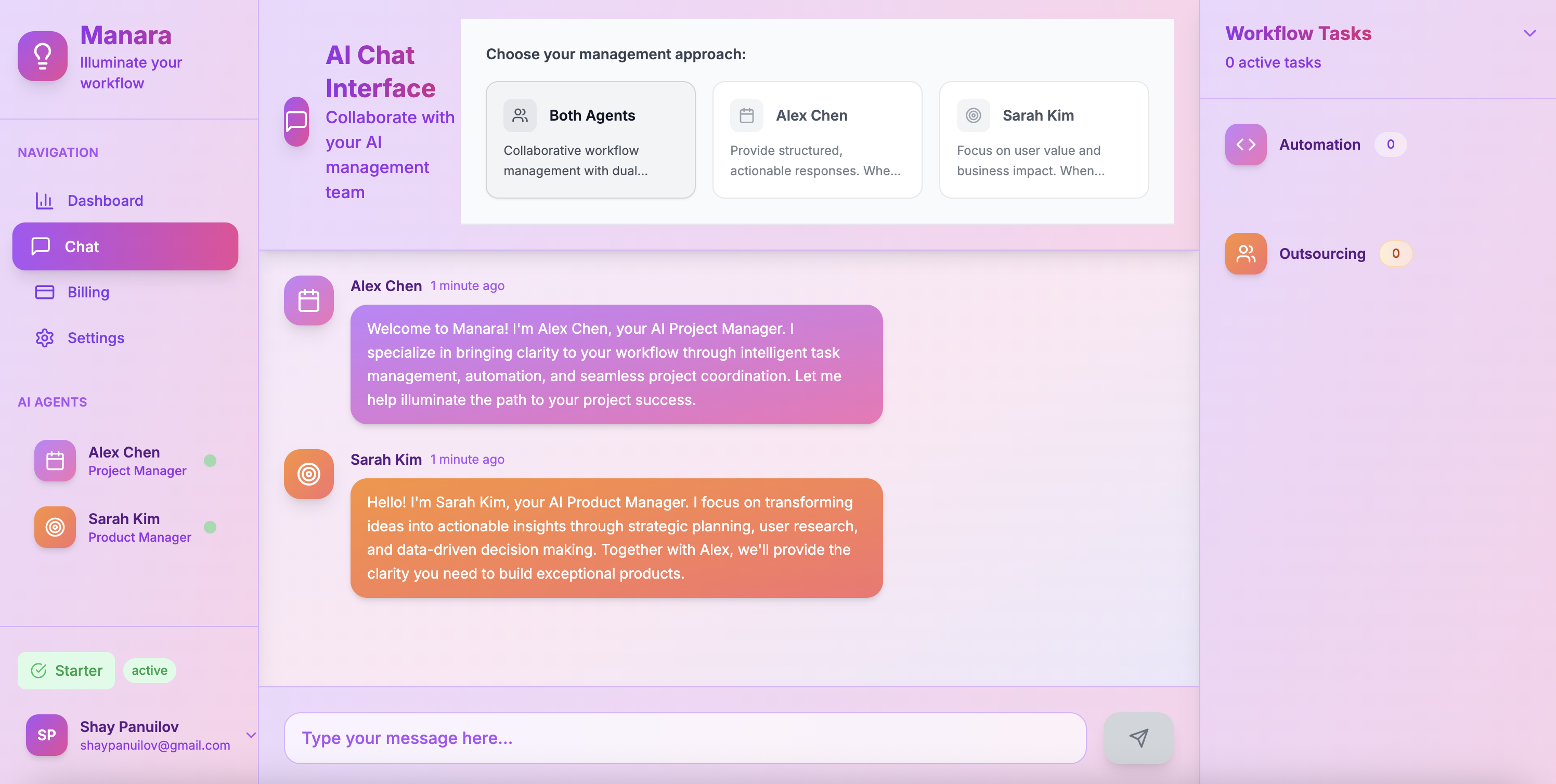Select the Sarah Kim management approach card
Image resolution: width=1556 pixels, height=784 pixels.
(1043, 139)
